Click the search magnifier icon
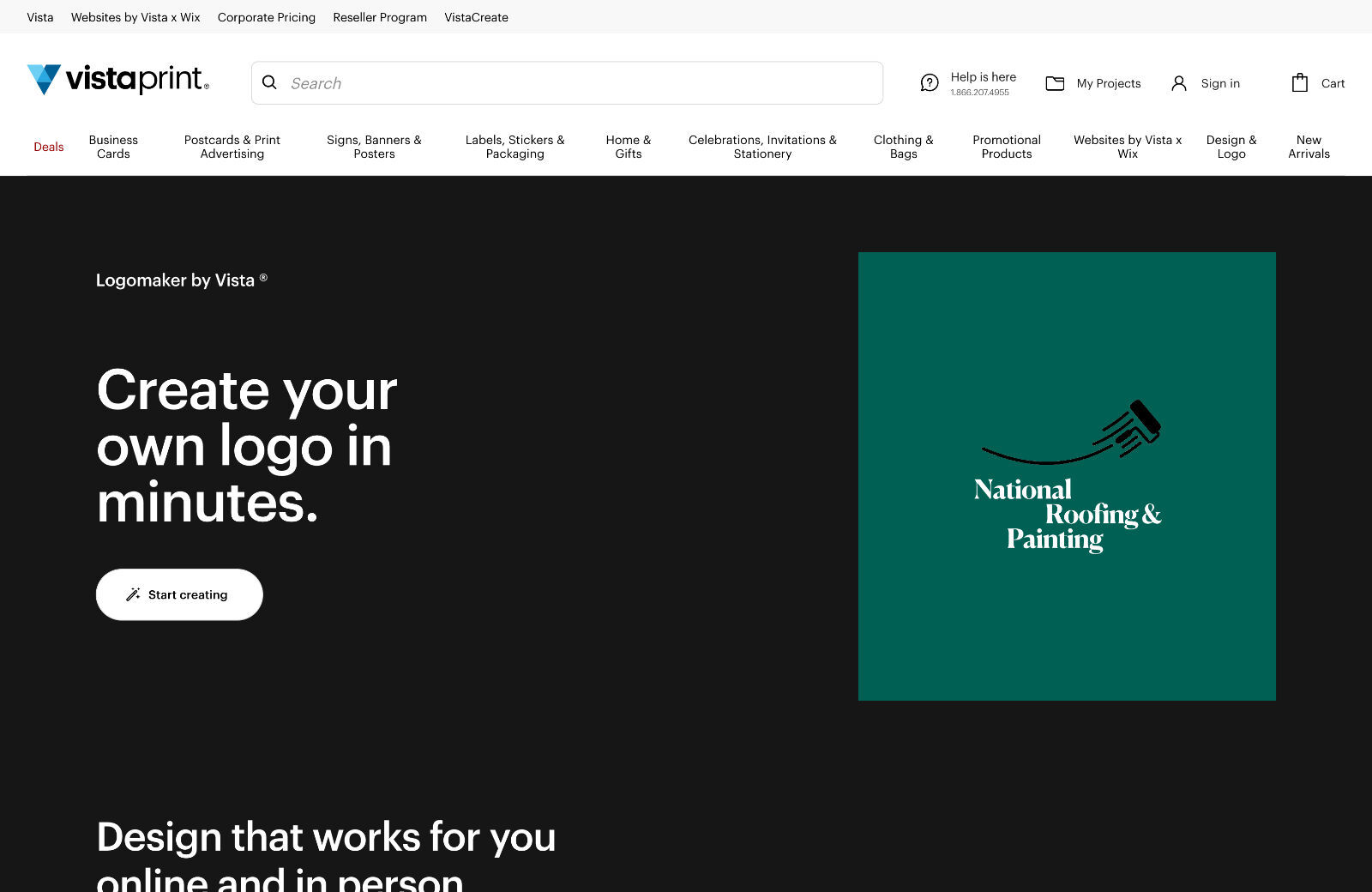 click(269, 82)
